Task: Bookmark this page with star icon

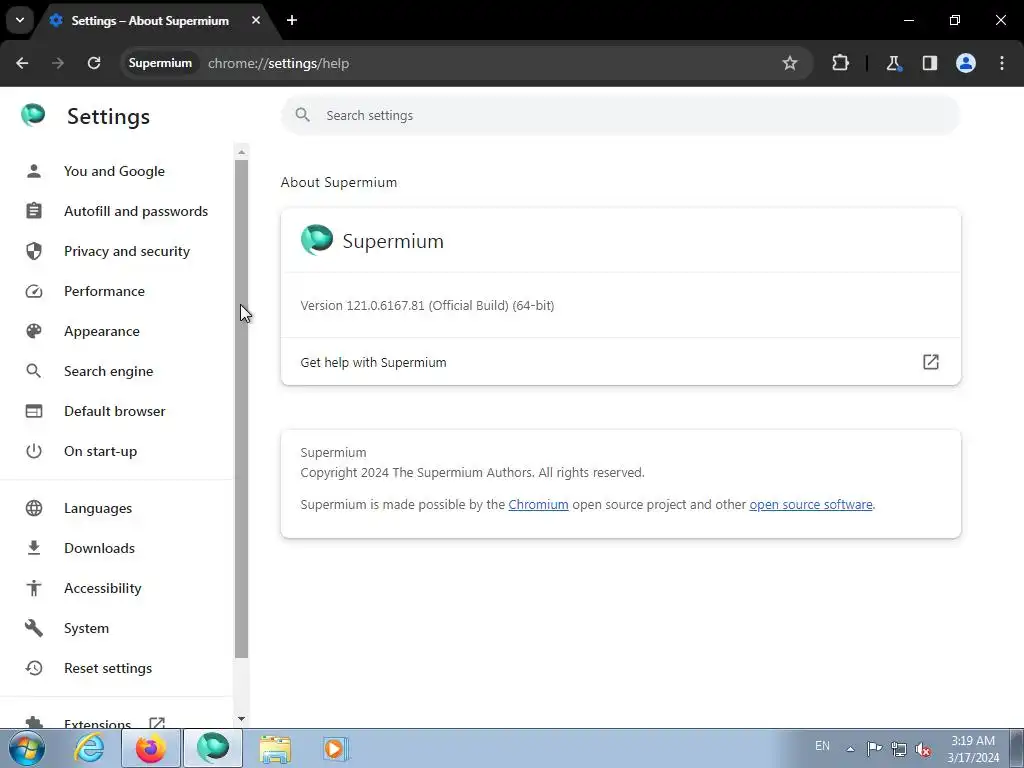Action: (x=790, y=63)
